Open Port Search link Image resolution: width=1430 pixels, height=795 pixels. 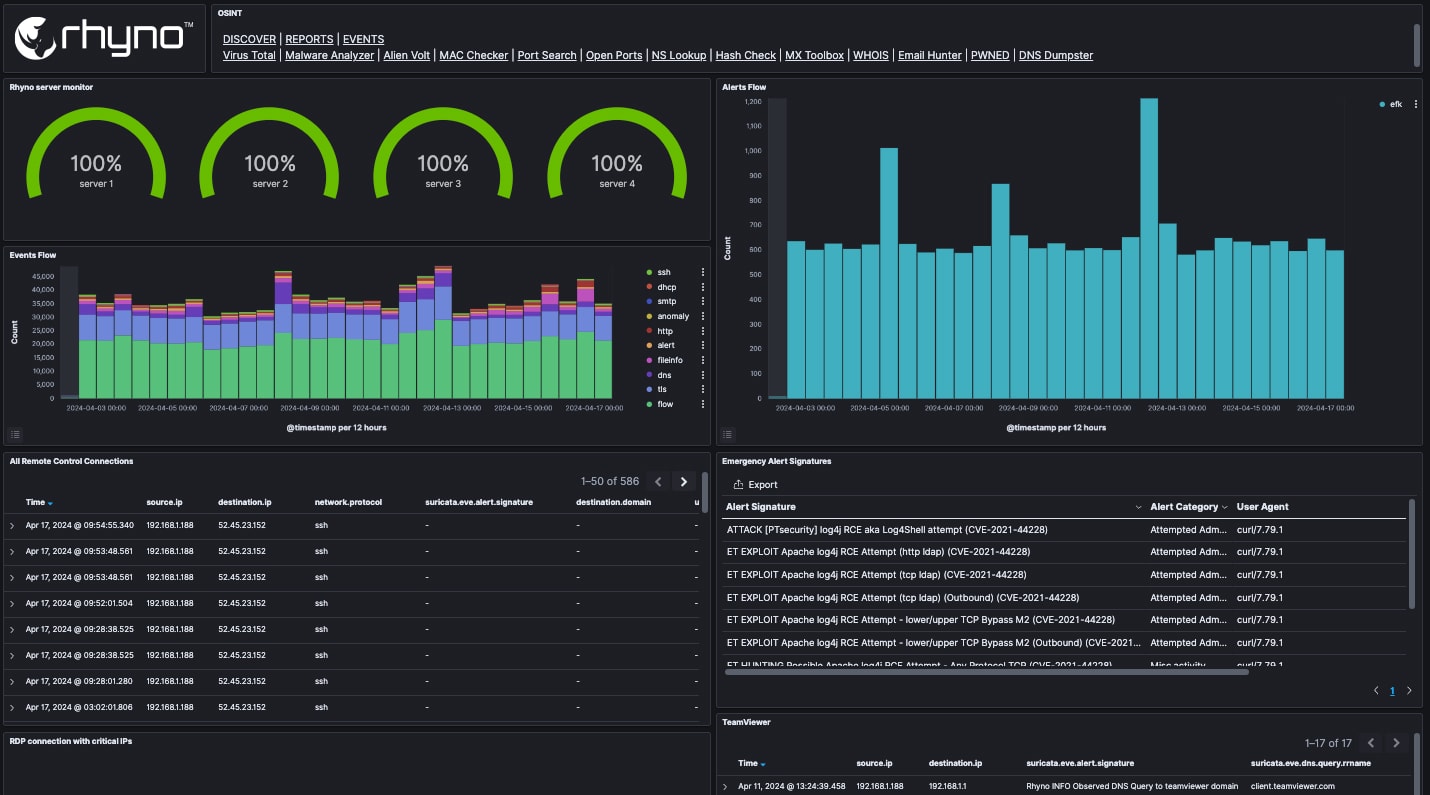pos(547,55)
